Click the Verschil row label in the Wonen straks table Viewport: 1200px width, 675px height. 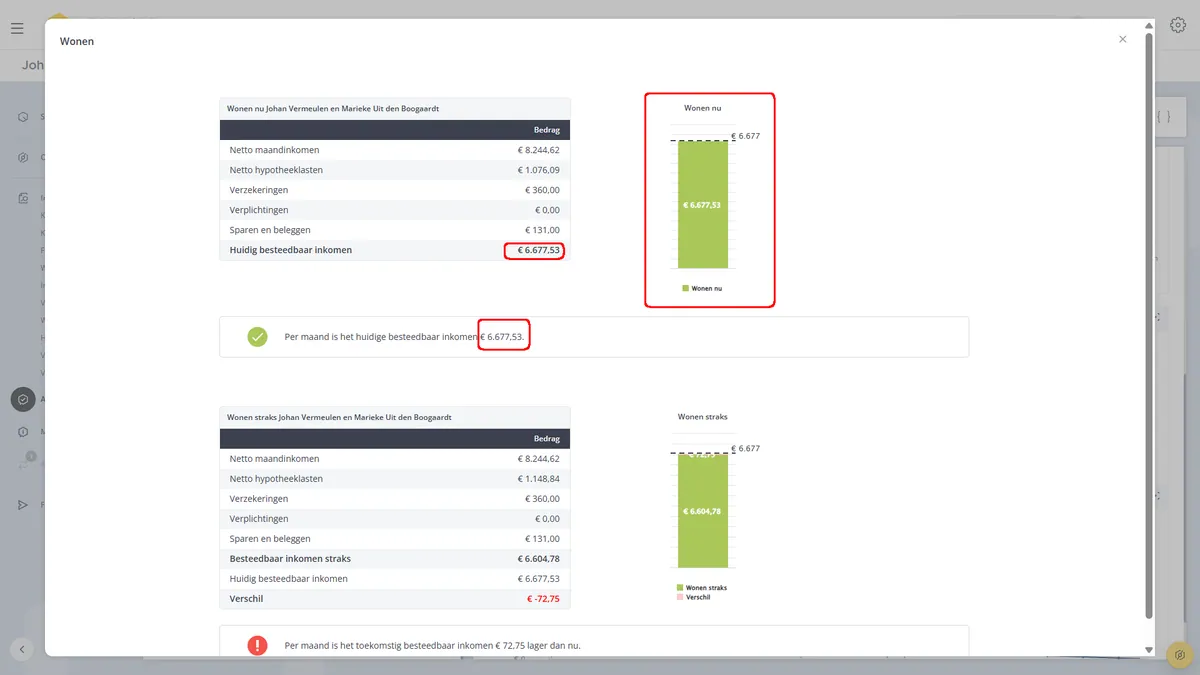pos(246,599)
